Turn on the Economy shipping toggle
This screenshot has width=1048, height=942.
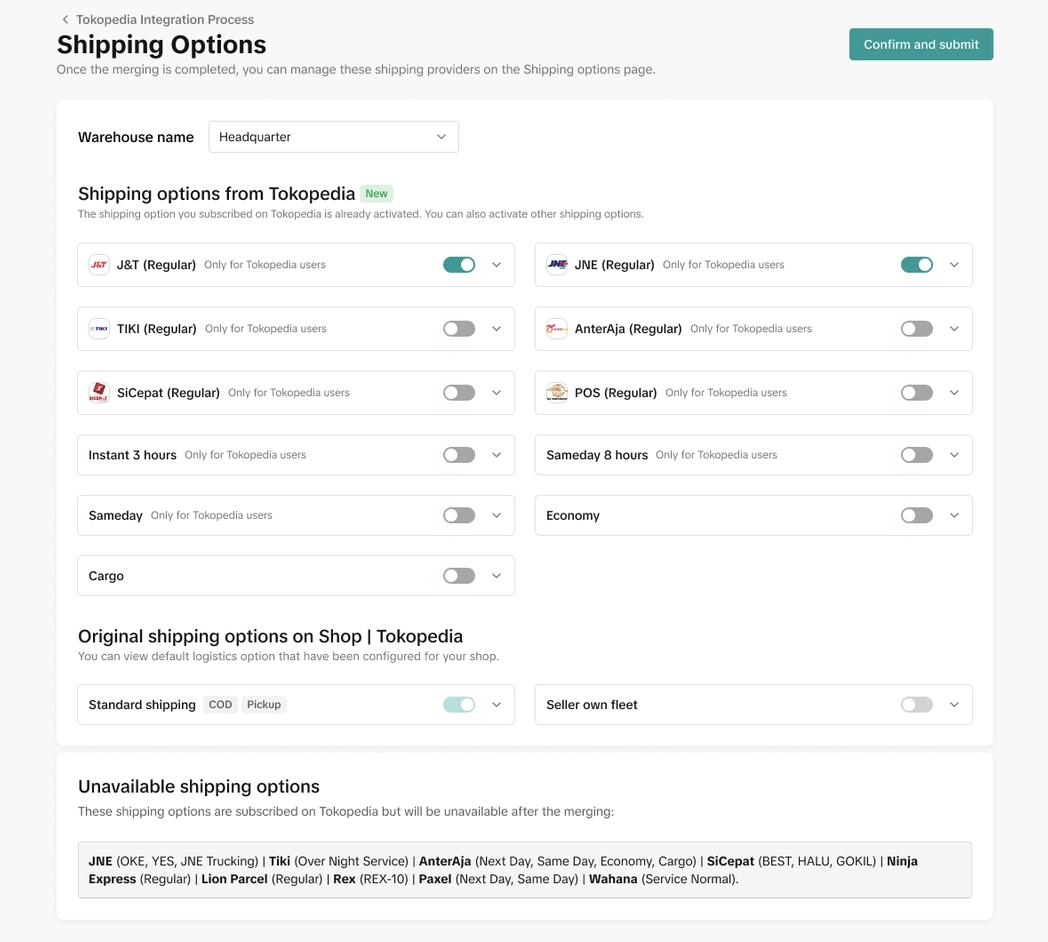pyautogui.click(x=916, y=516)
